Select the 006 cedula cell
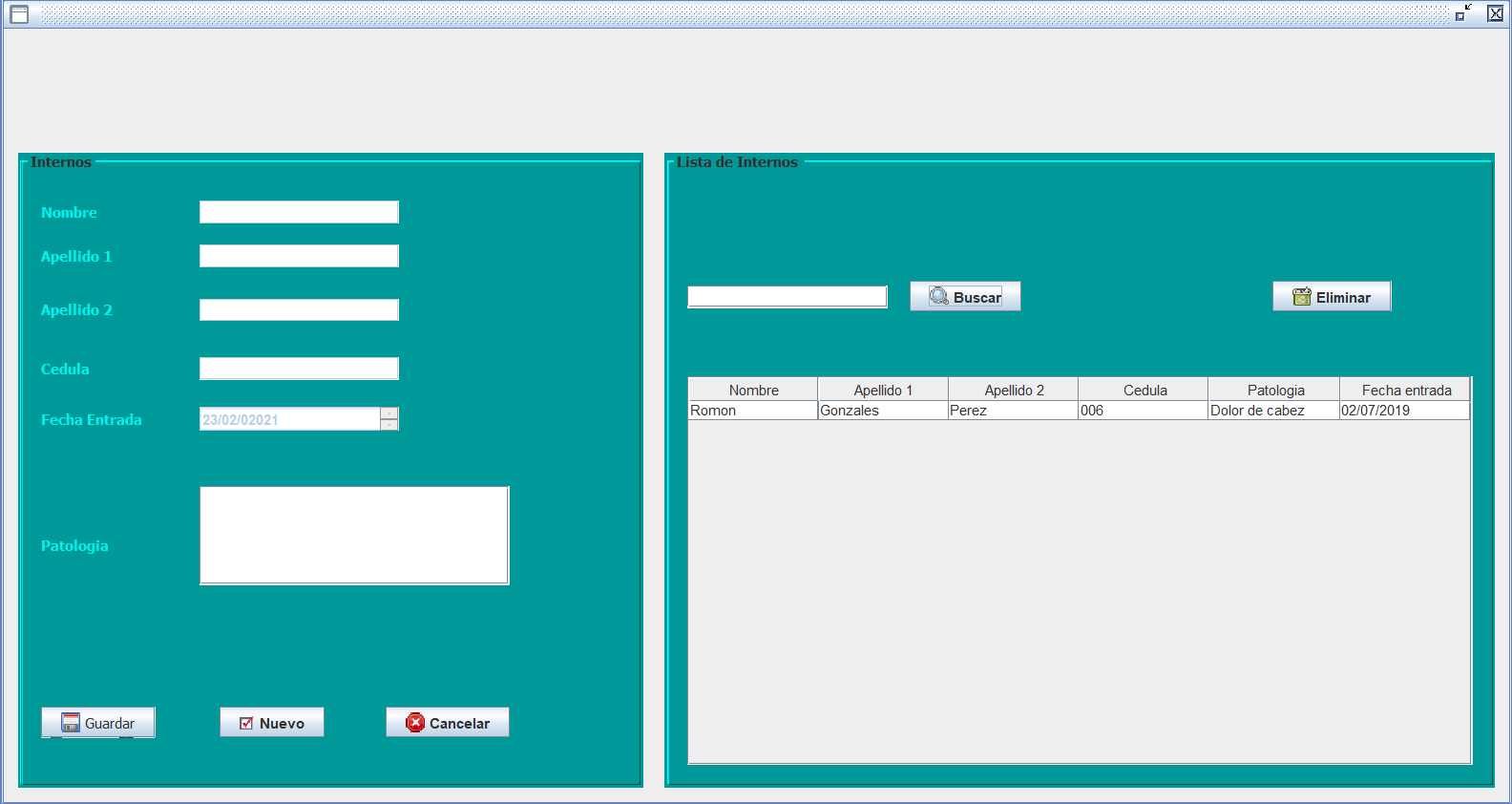The height and width of the screenshot is (804, 1512). [1144, 411]
